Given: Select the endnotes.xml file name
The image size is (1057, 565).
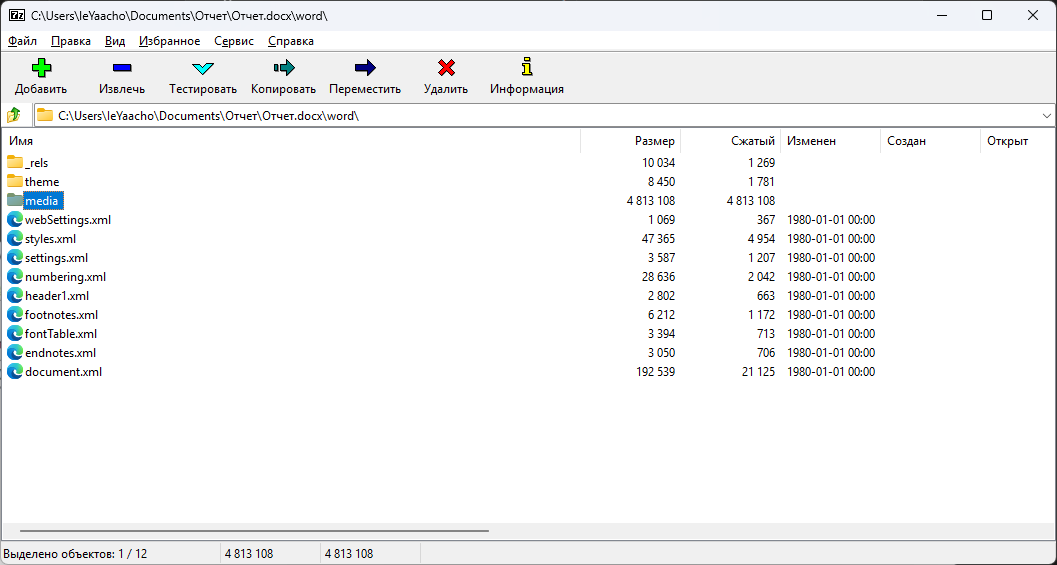Looking at the screenshot, I should point(61,353).
